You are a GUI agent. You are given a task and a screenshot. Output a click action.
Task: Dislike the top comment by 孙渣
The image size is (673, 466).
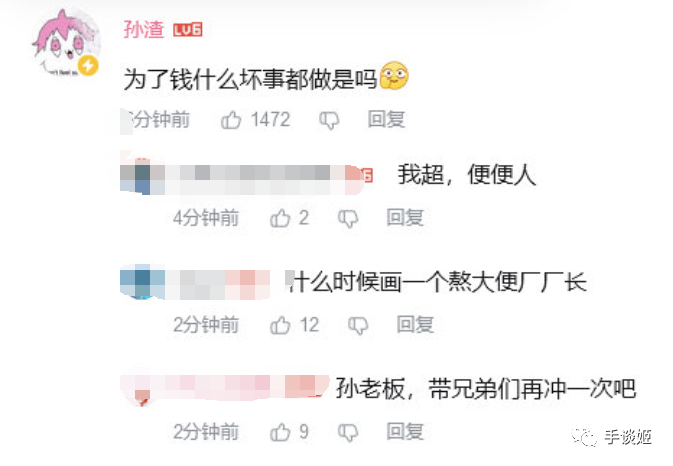(x=329, y=120)
